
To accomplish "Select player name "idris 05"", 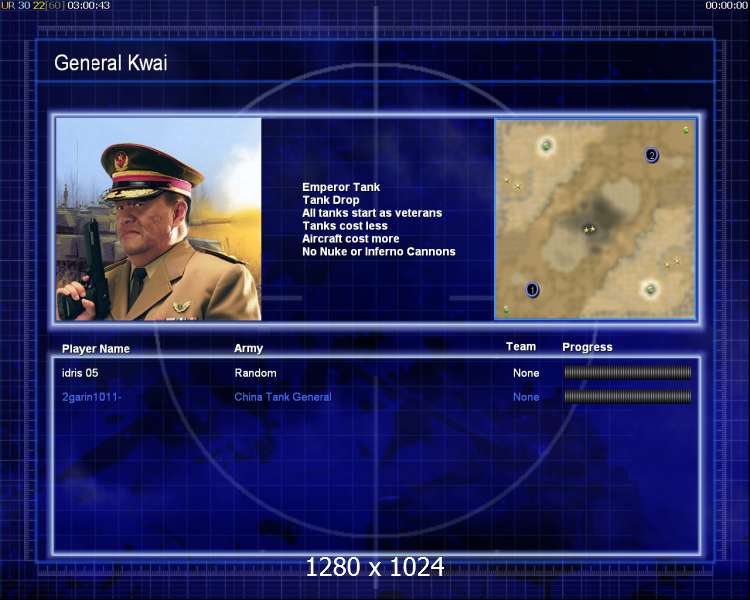I will 80,373.
